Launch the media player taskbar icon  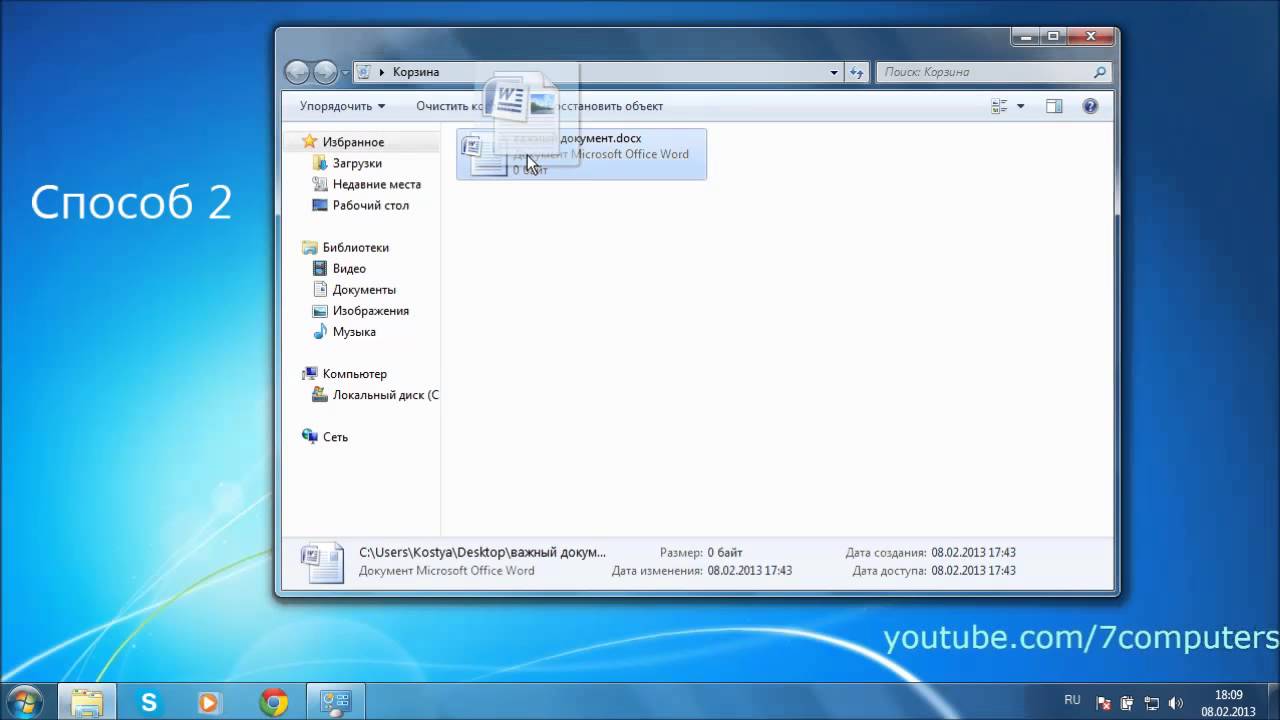tap(208, 702)
